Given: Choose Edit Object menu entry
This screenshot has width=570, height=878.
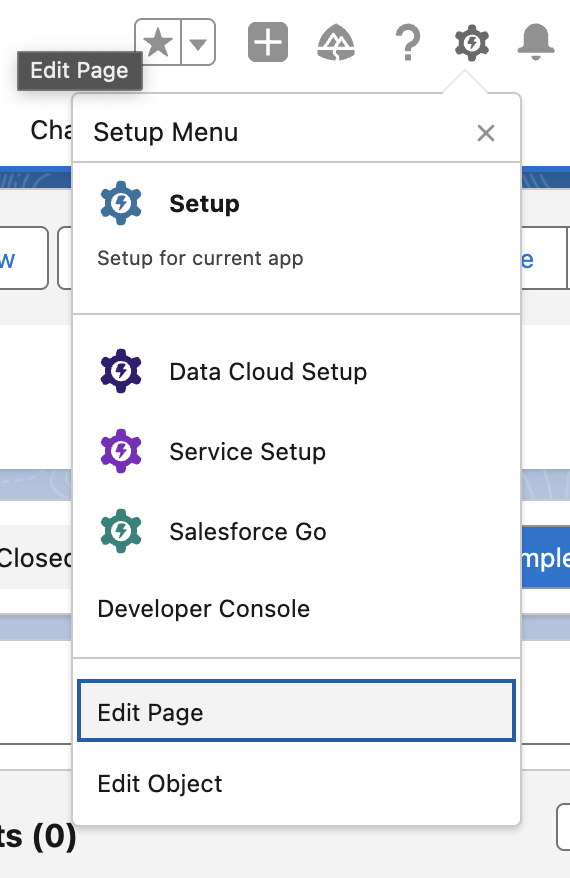Looking at the screenshot, I should click(296, 784).
